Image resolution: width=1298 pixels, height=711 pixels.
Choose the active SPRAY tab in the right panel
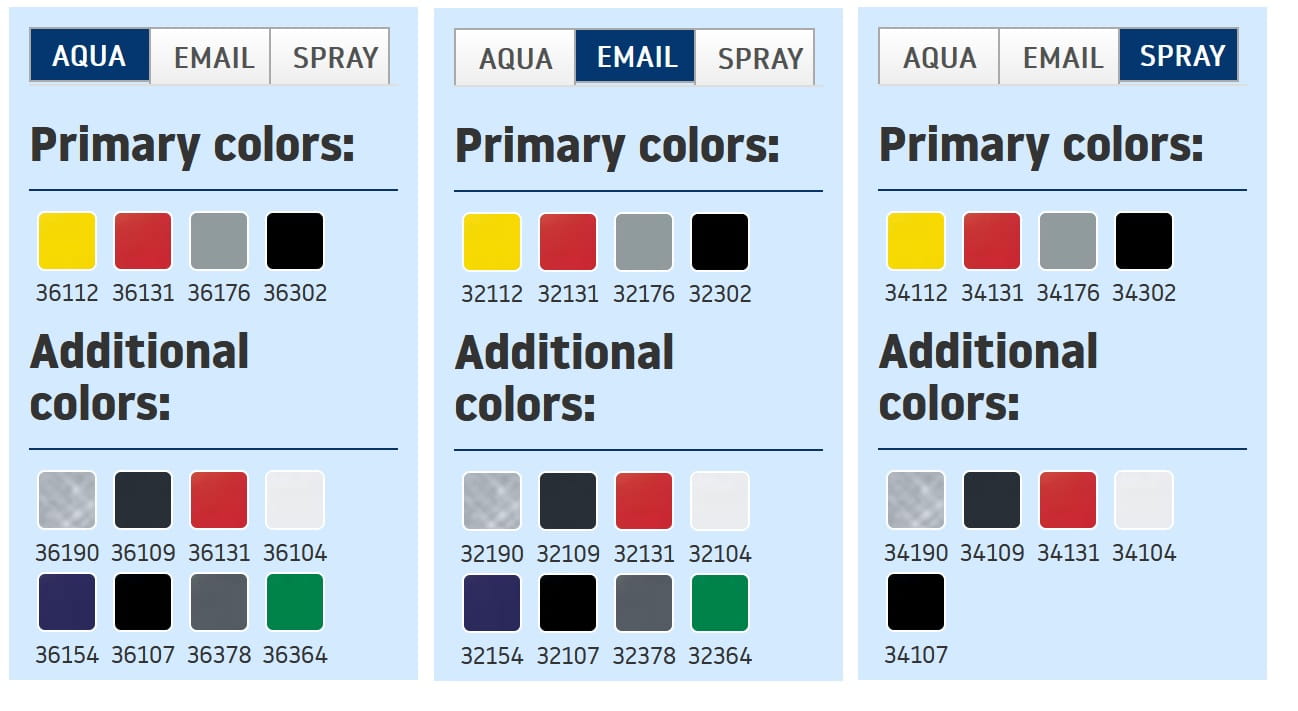pyautogui.click(x=1181, y=56)
